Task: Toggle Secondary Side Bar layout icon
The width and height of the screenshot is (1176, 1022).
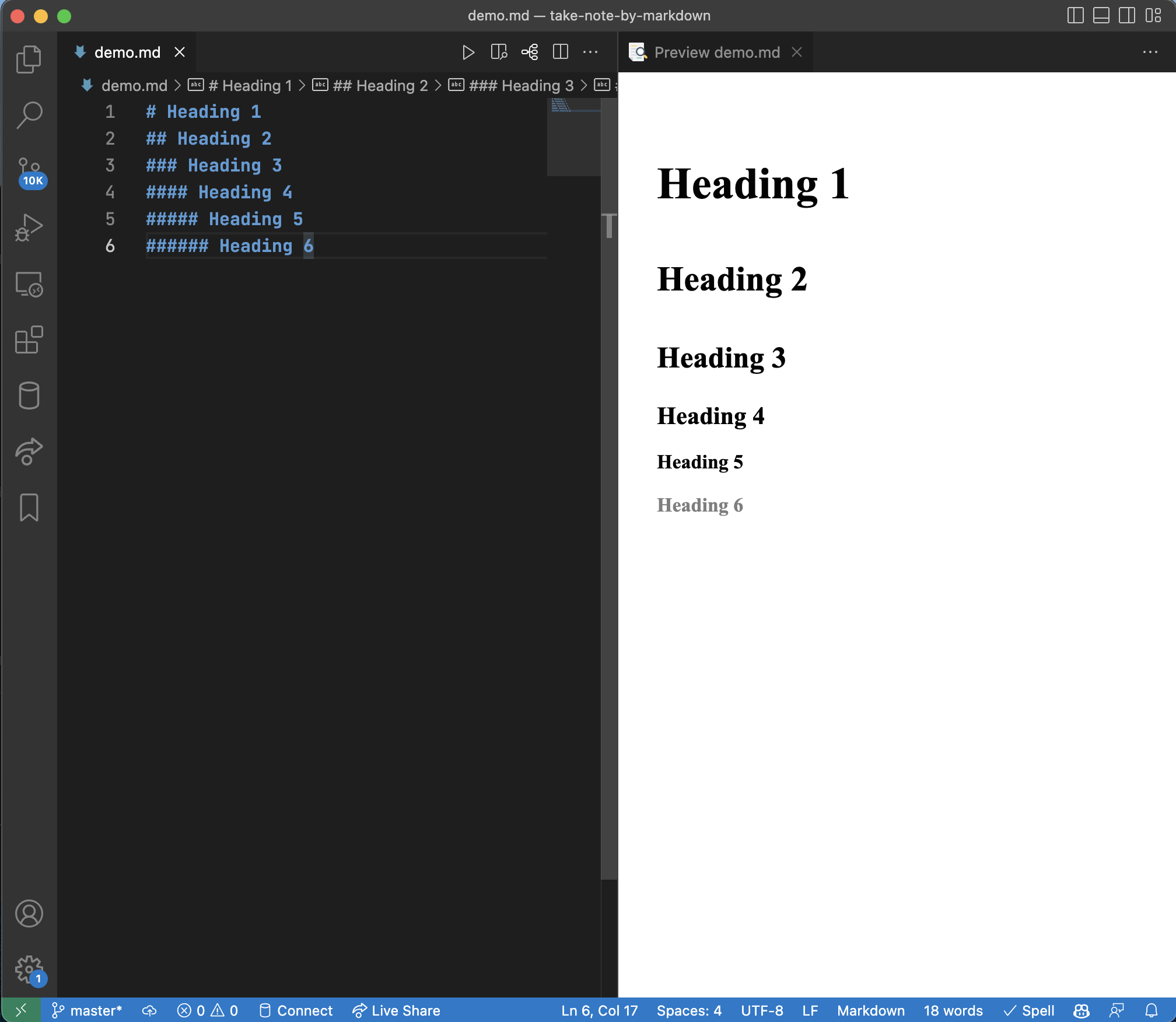Action: pyautogui.click(x=1127, y=16)
